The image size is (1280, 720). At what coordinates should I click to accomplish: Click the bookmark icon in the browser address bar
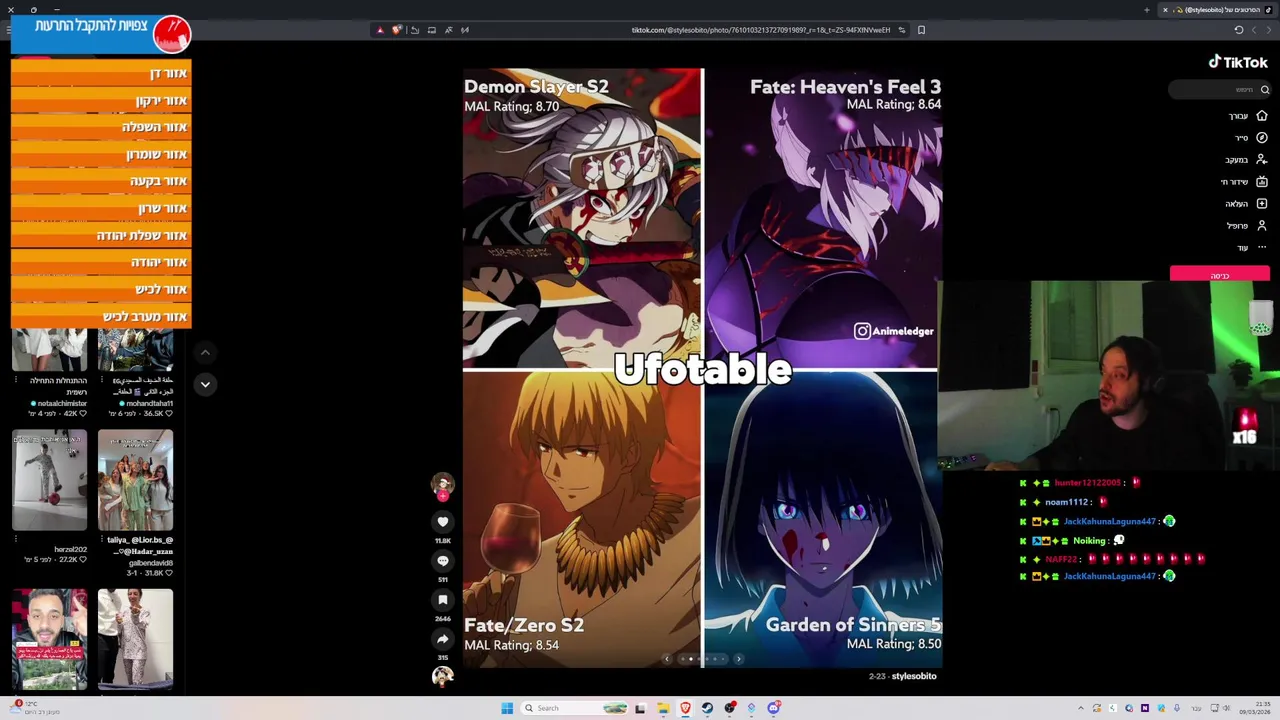point(921,30)
